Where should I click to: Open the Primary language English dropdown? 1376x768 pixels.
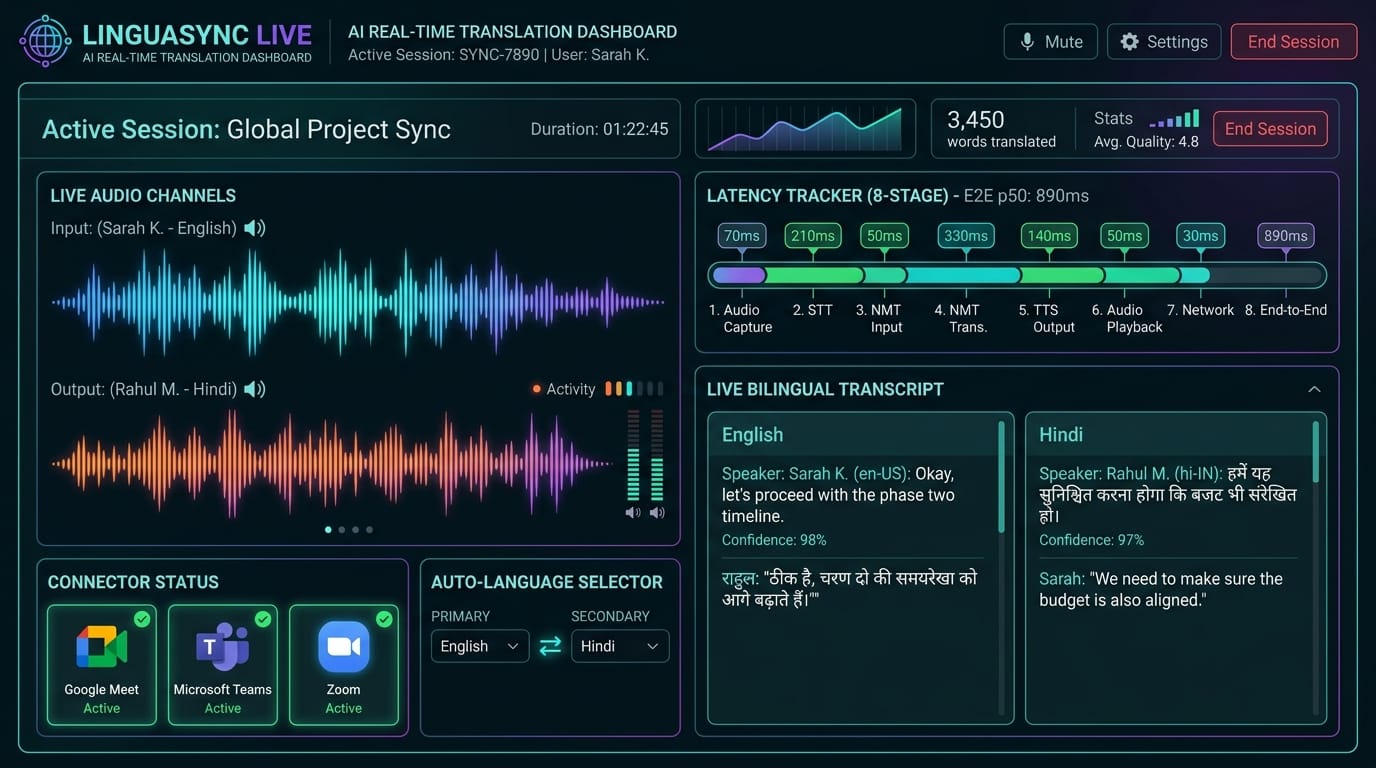[480, 646]
